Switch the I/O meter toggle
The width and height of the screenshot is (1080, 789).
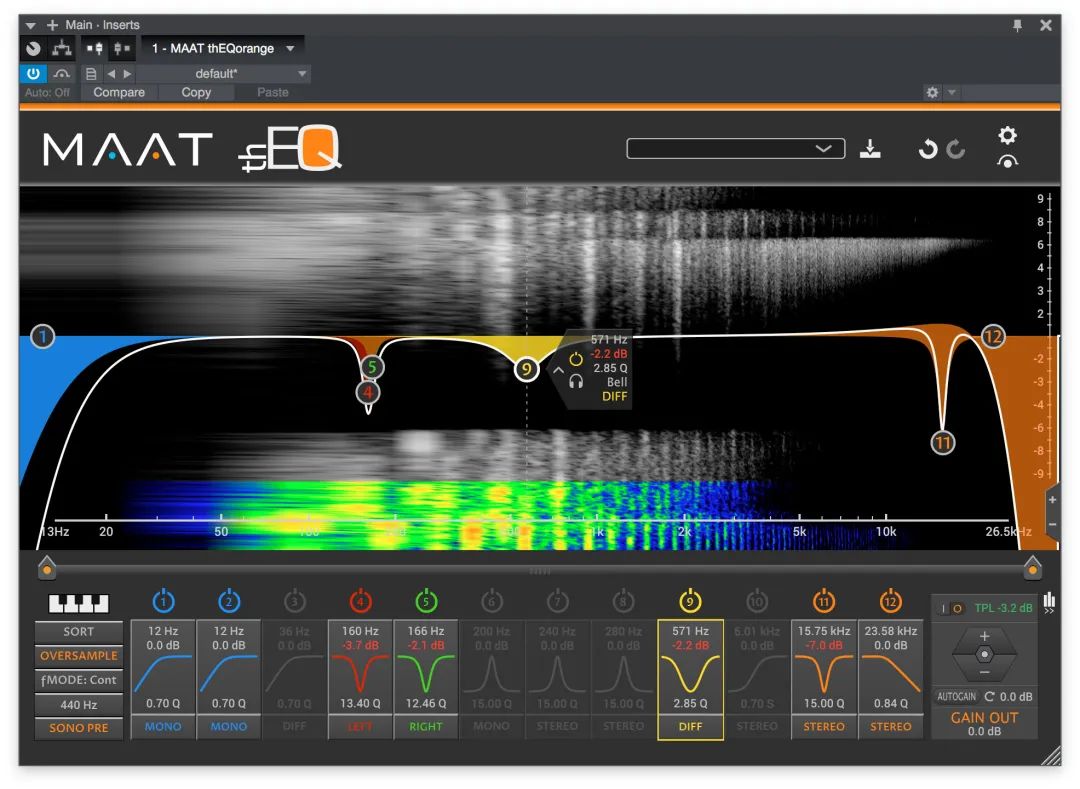[951, 609]
